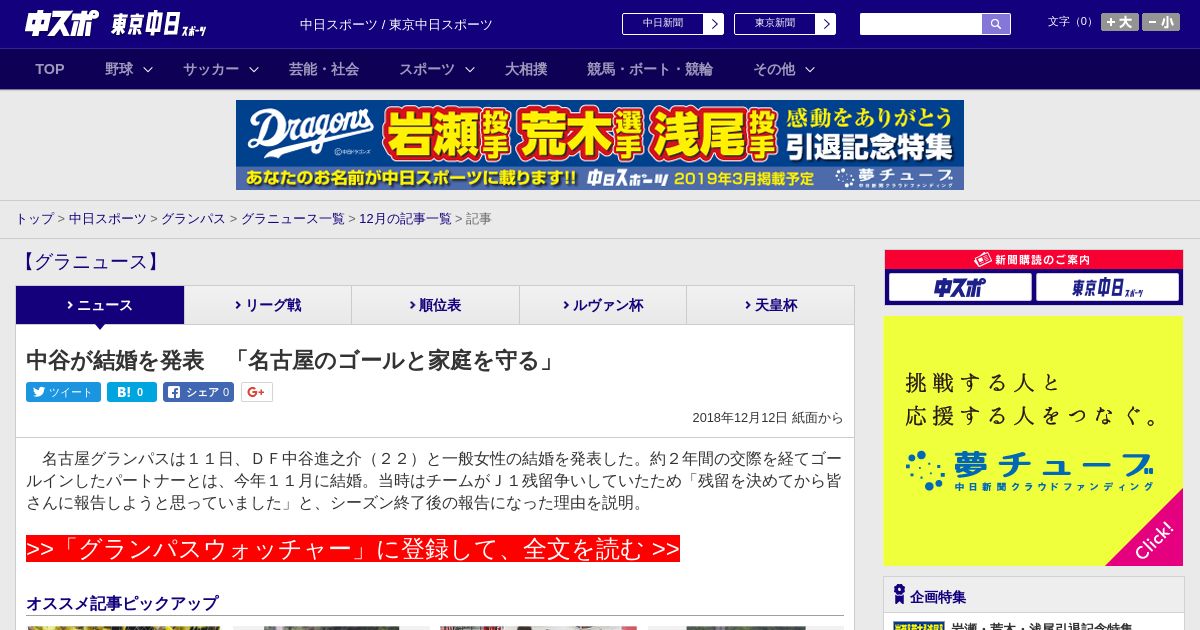Image resolution: width=1200 pixels, height=630 pixels.
Task: Click the 新聞購読のご案内 header label
Action: (1034, 260)
